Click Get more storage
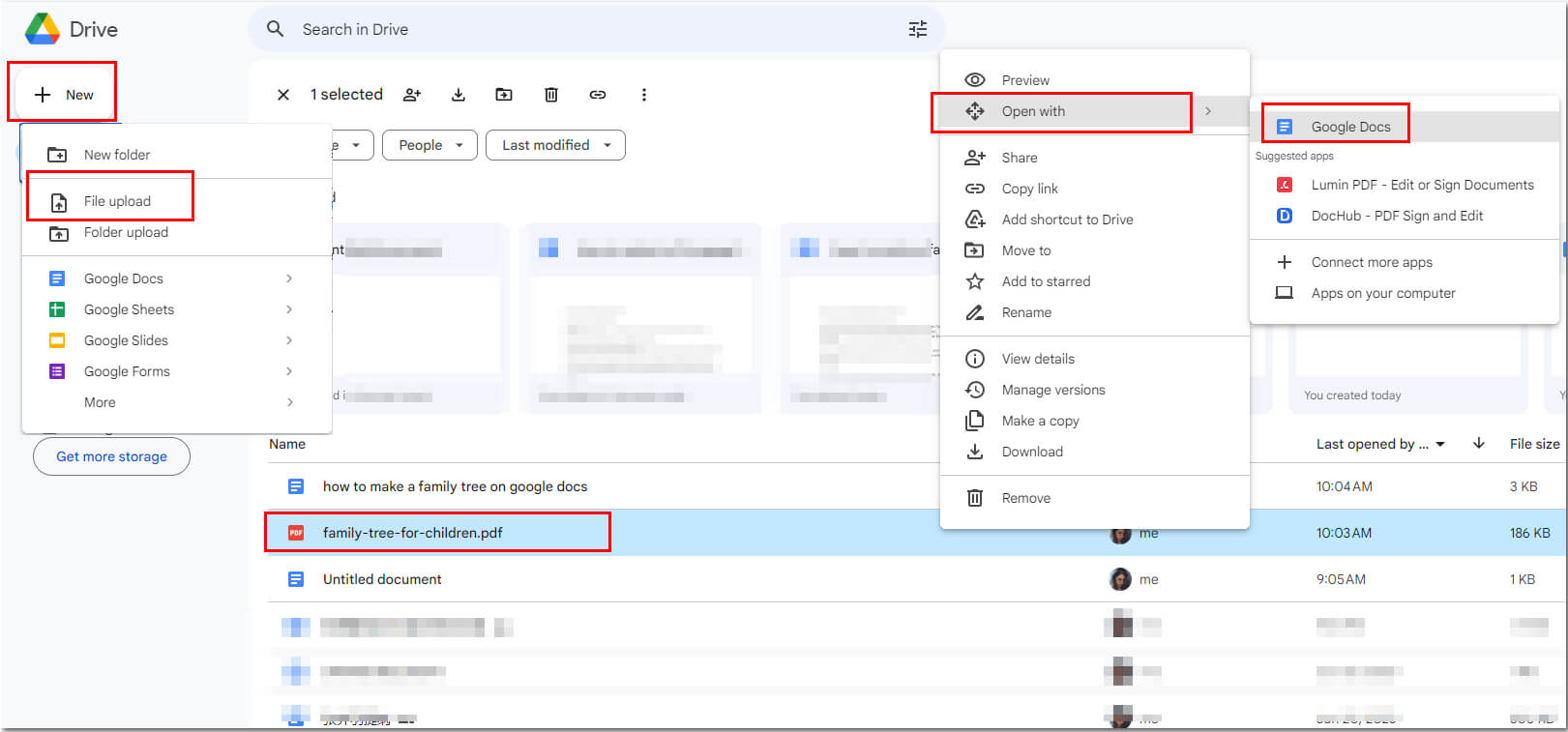This screenshot has width=1568, height=732. 111,456
